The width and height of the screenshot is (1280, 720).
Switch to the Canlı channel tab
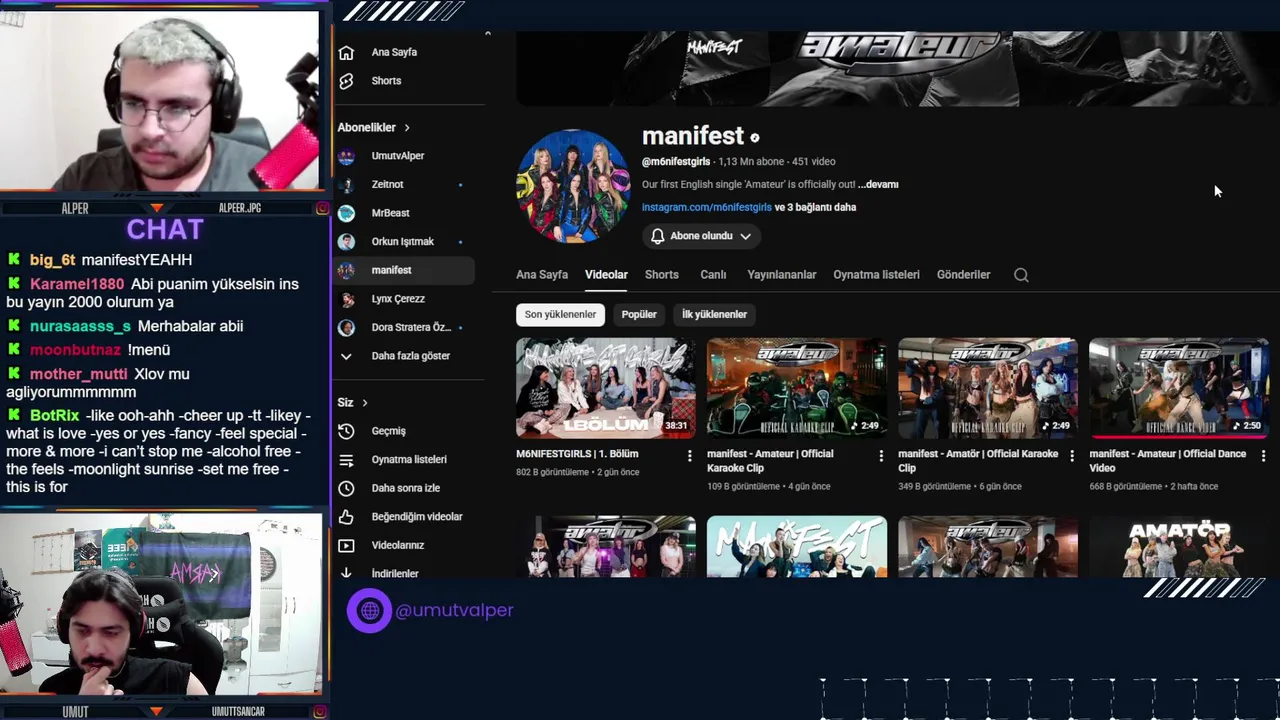coord(713,275)
